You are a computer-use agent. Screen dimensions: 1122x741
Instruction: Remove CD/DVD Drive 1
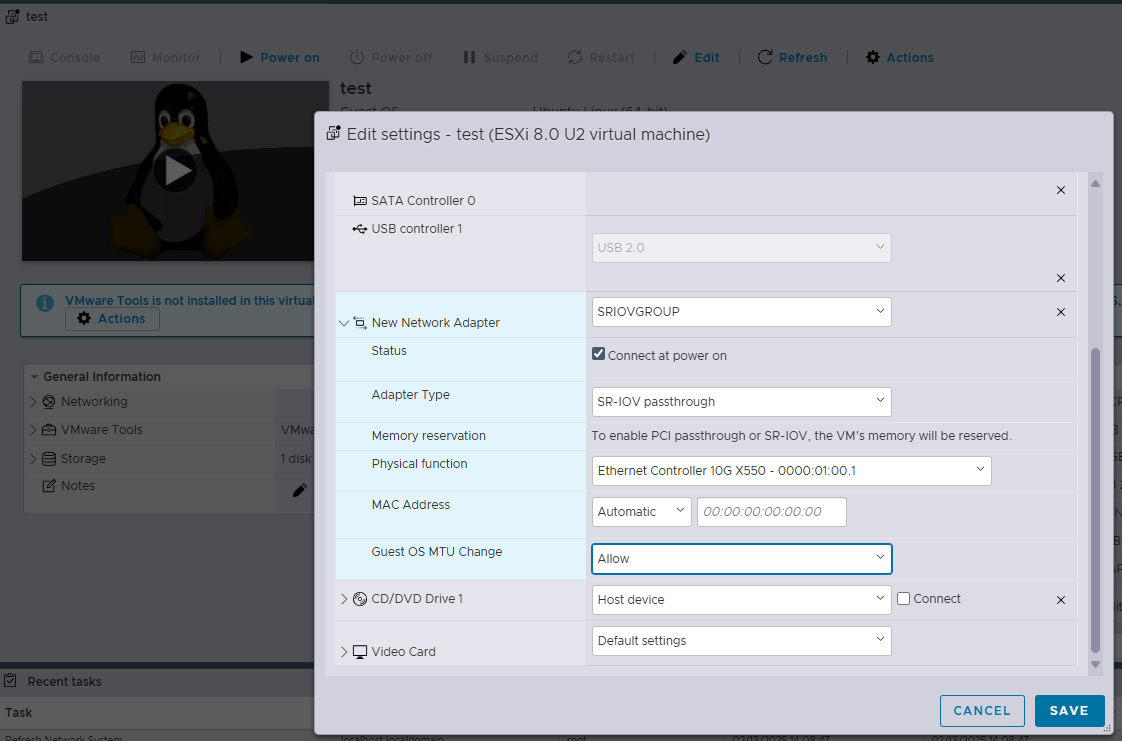coord(1060,600)
